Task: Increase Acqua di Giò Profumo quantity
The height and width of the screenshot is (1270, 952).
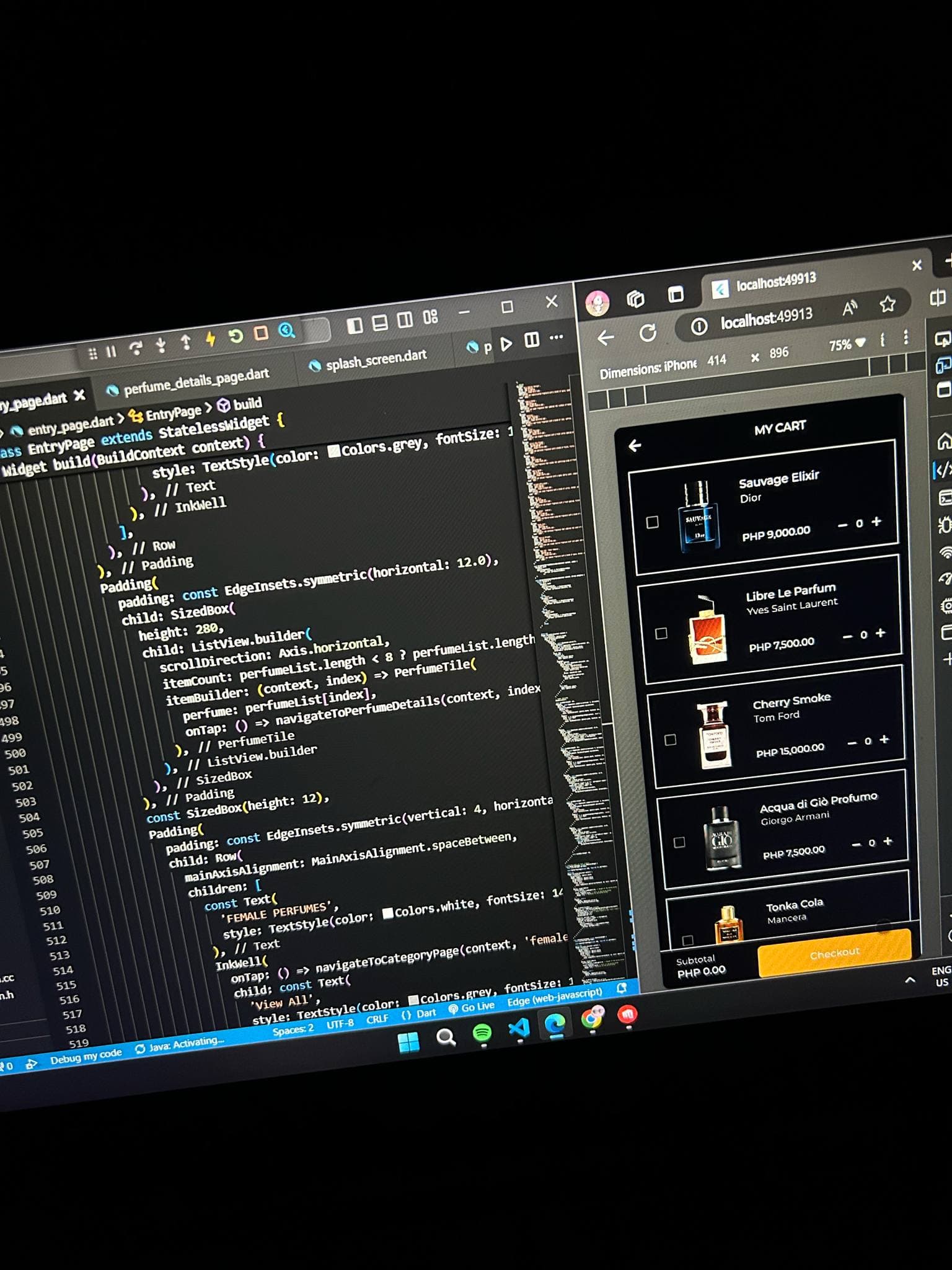Action: tap(888, 841)
